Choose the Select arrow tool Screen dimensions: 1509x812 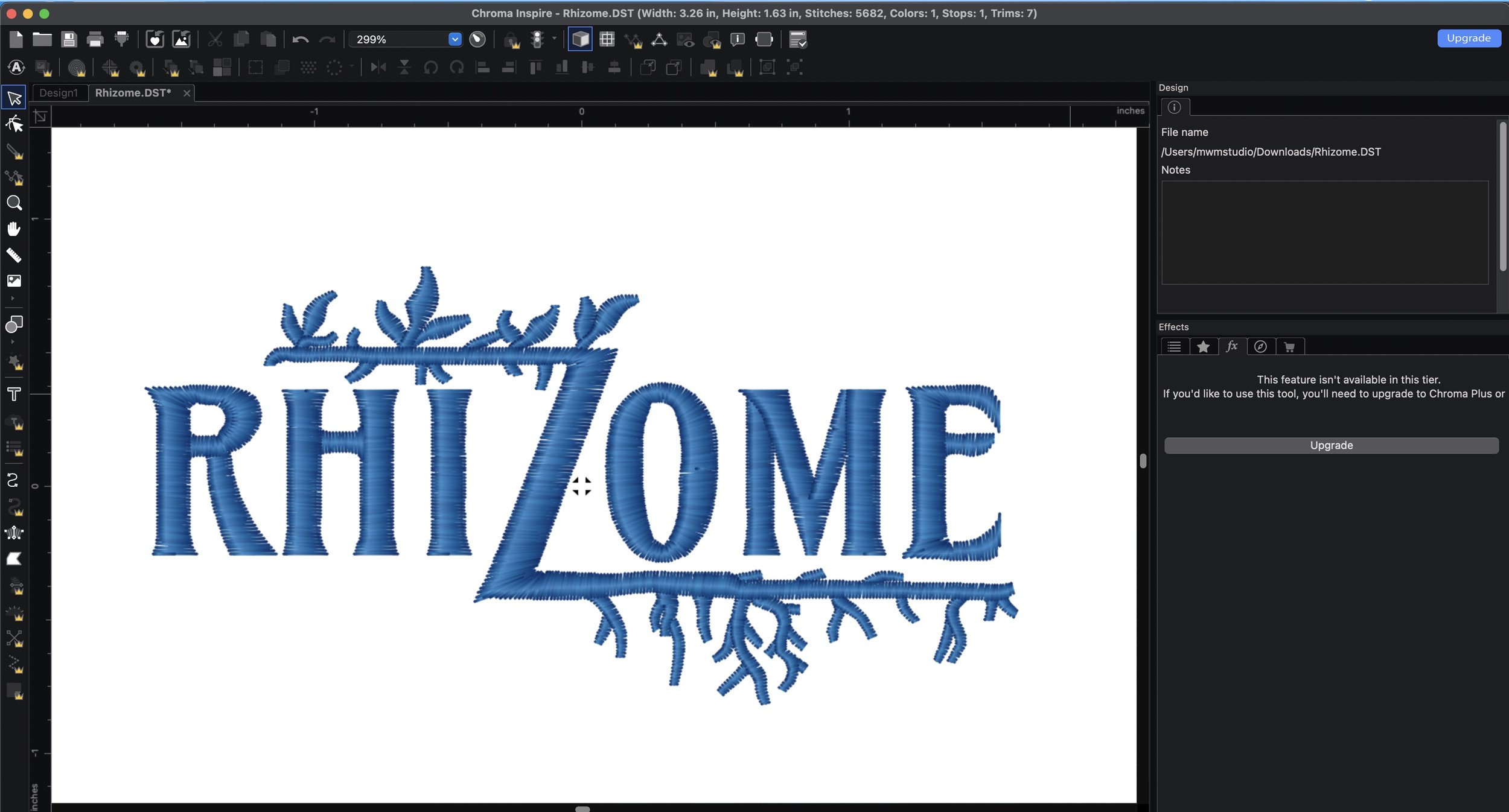tap(14, 98)
